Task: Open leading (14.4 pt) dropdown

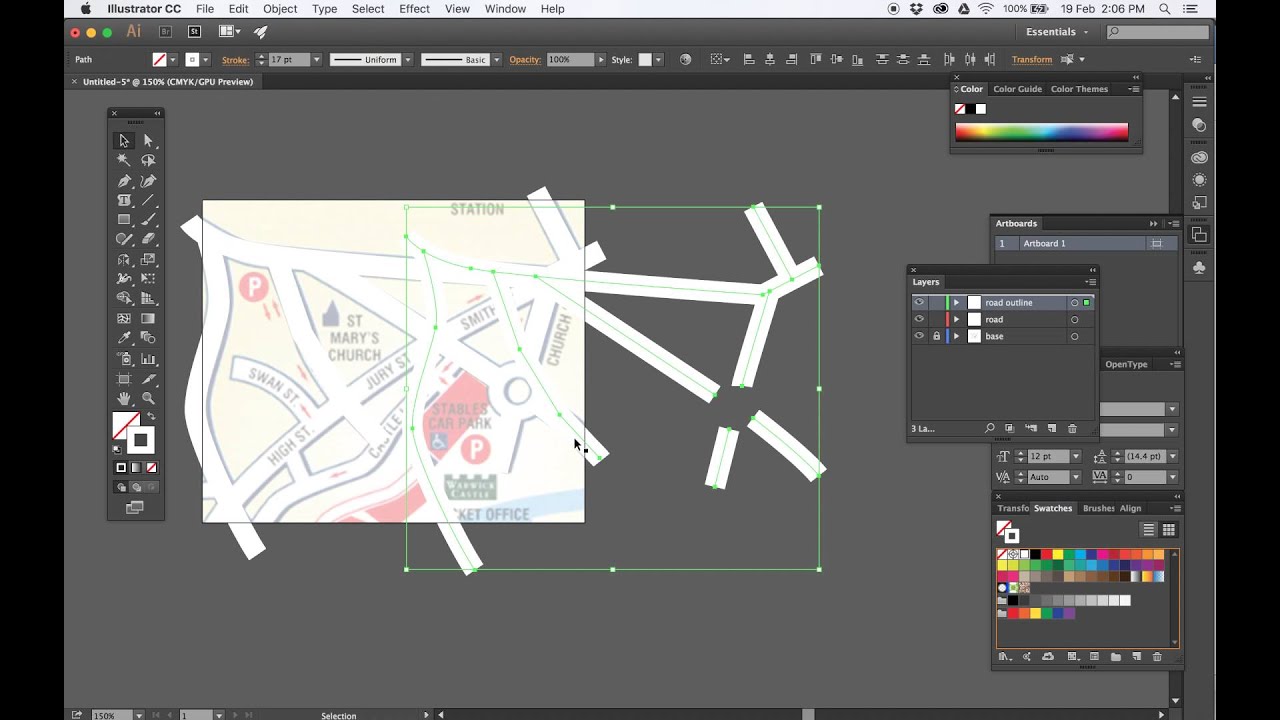Action: [1172, 456]
